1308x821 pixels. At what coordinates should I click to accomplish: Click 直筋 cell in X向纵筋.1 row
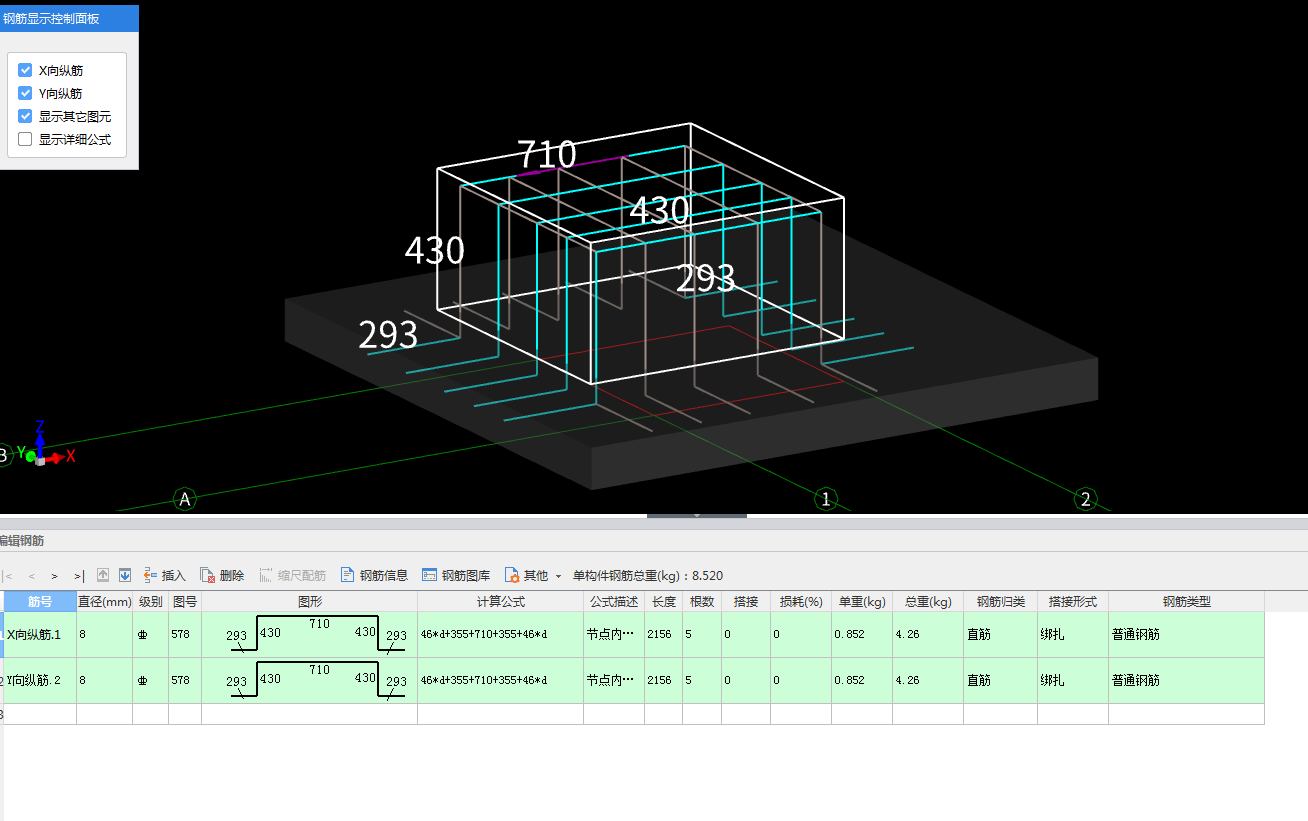[x=1000, y=634]
